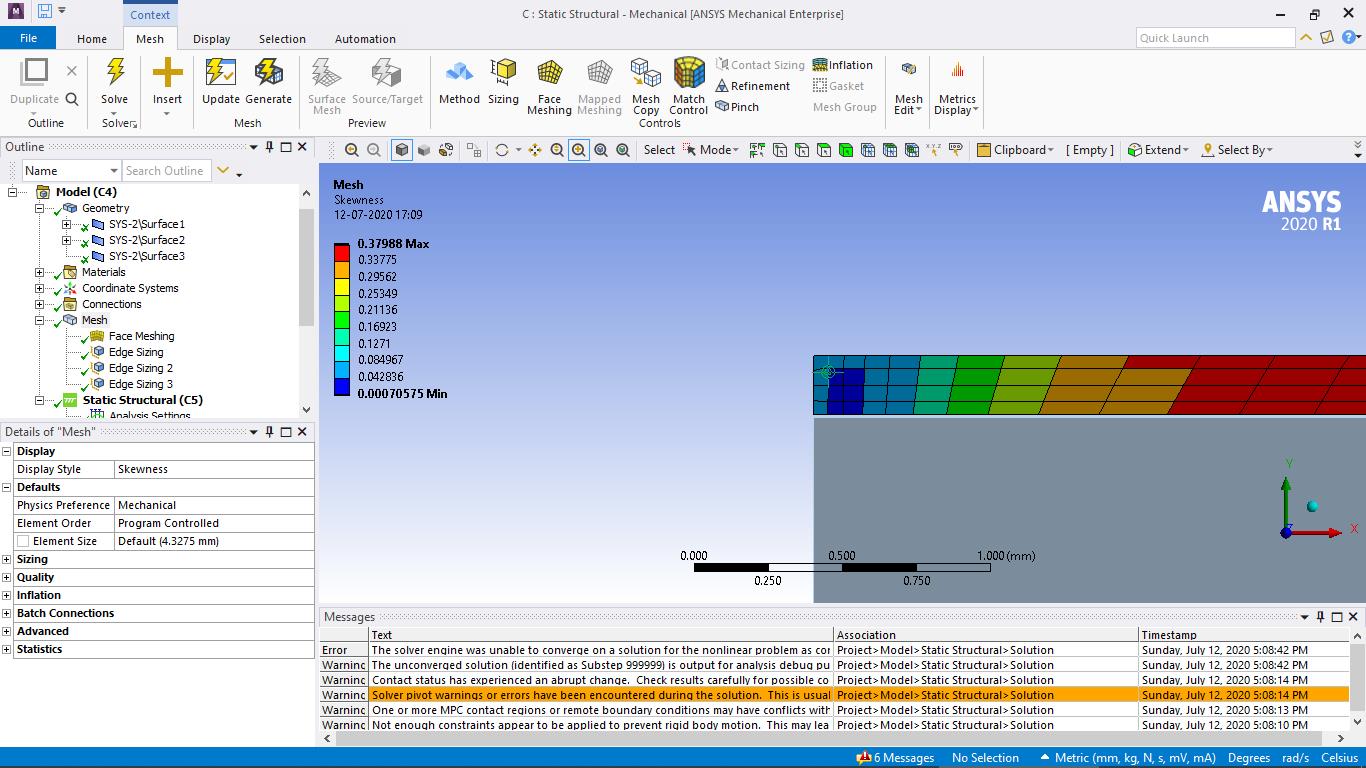The image size is (1366, 768).
Task: Open Mesh Edit menu
Action: point(909,87)
